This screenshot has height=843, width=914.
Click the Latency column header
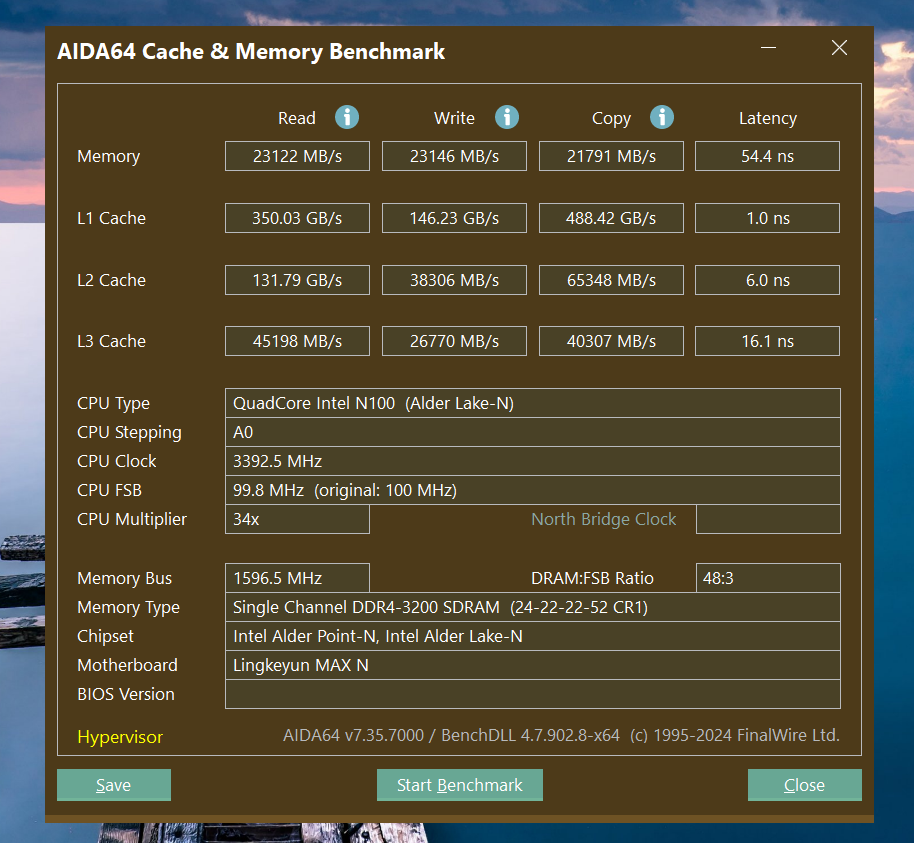pos(768,119)
